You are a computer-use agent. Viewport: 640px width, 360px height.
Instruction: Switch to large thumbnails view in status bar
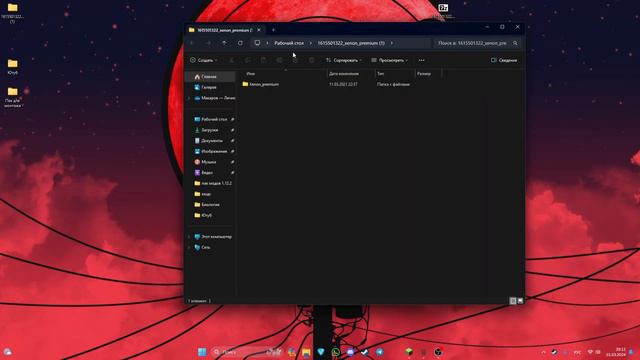[x=520, y=301]
